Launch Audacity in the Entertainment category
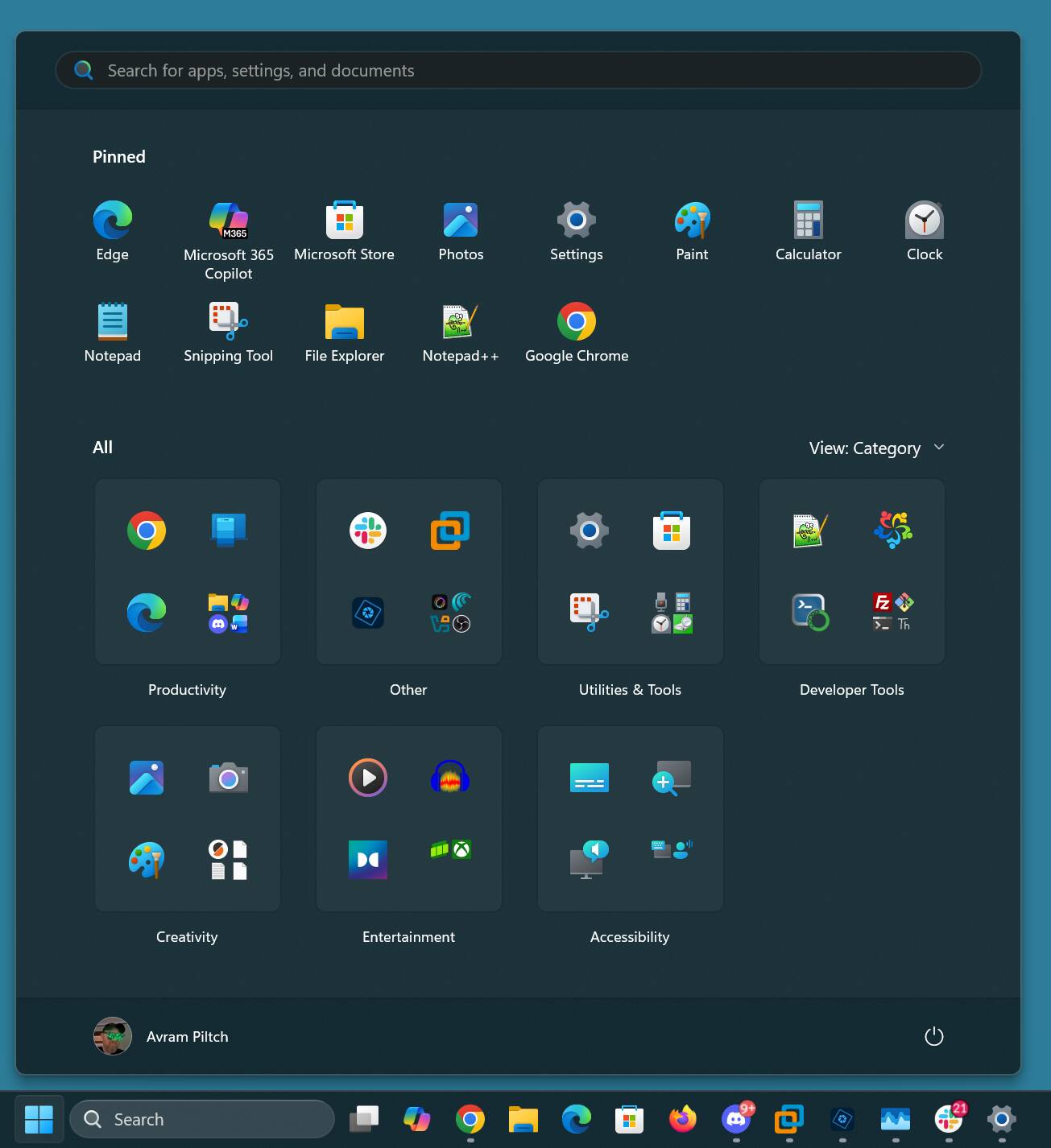This screenshot has height=1148, width=1051. pos(450,778)
